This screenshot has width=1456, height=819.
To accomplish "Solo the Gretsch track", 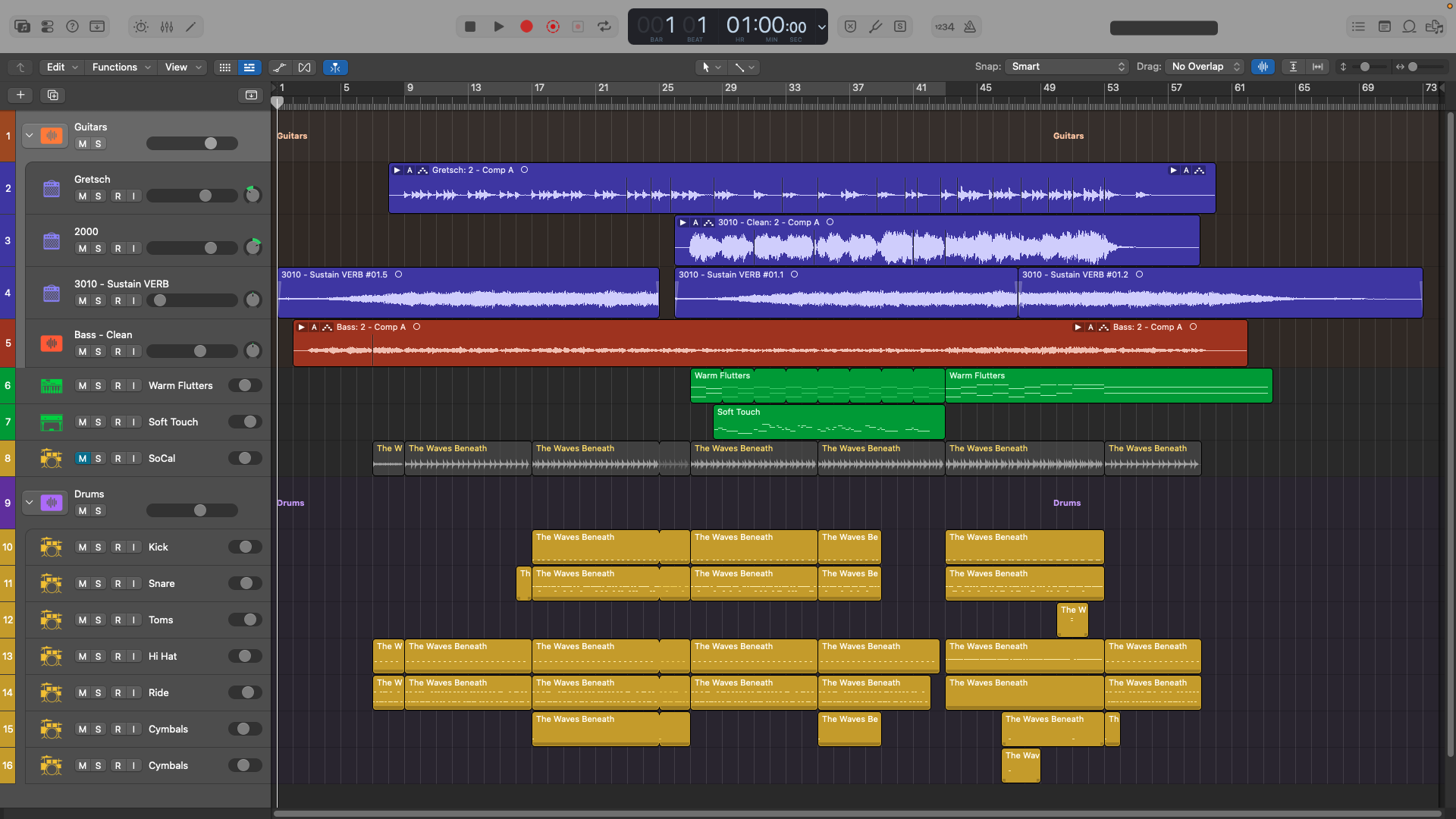I will coord(98,196).
